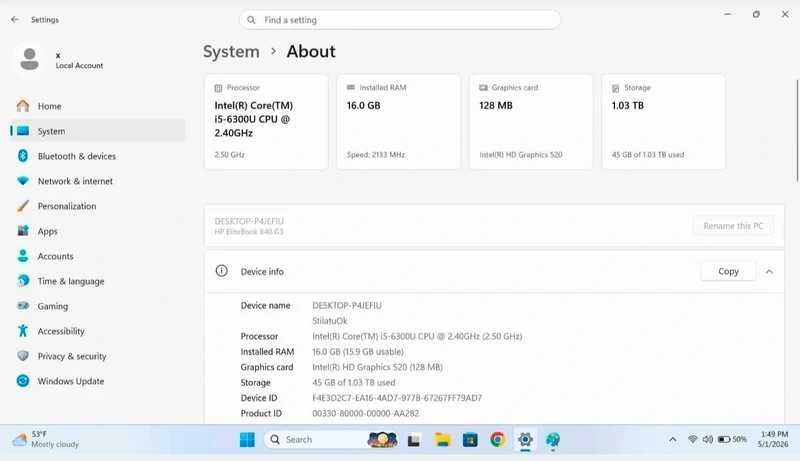Focus the Find a setting search field
800x461 pixels.
tap(400, 20)
